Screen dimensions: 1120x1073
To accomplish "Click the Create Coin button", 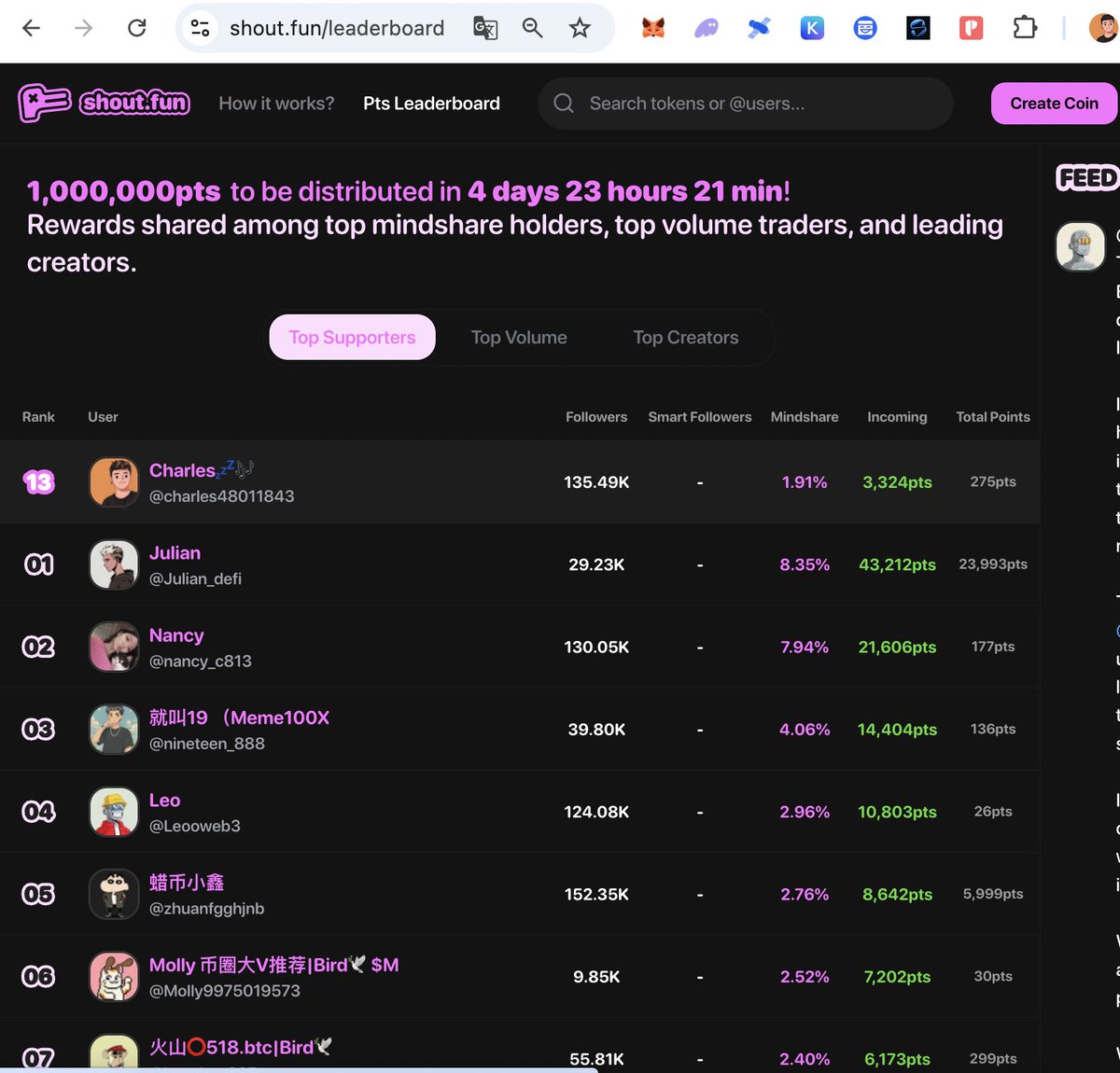I will coord(1054,104).
